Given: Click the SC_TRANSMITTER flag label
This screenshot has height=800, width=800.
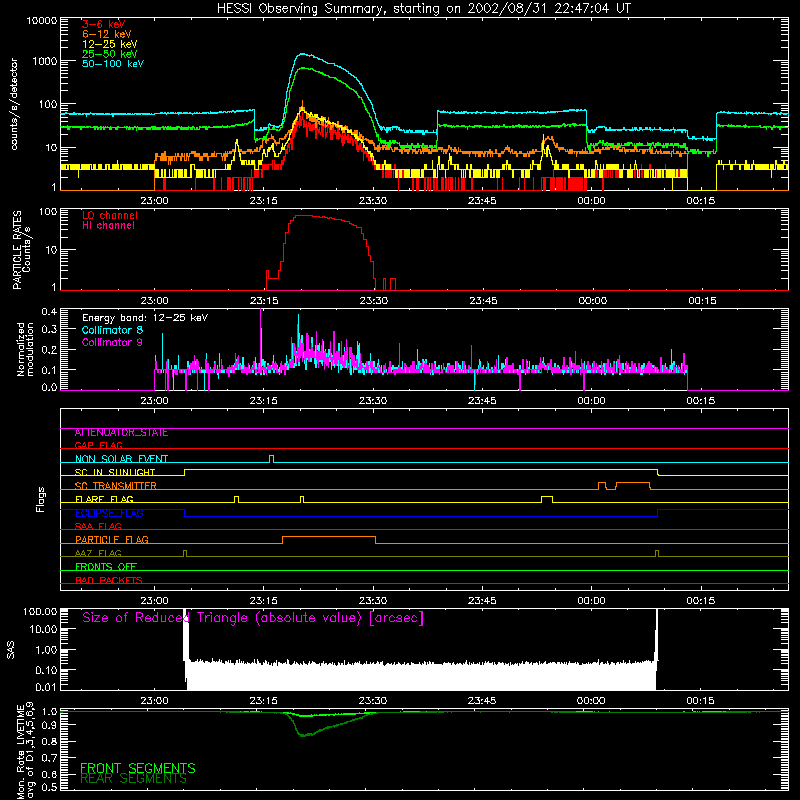Looking at the screenshot, I should 115,486.
